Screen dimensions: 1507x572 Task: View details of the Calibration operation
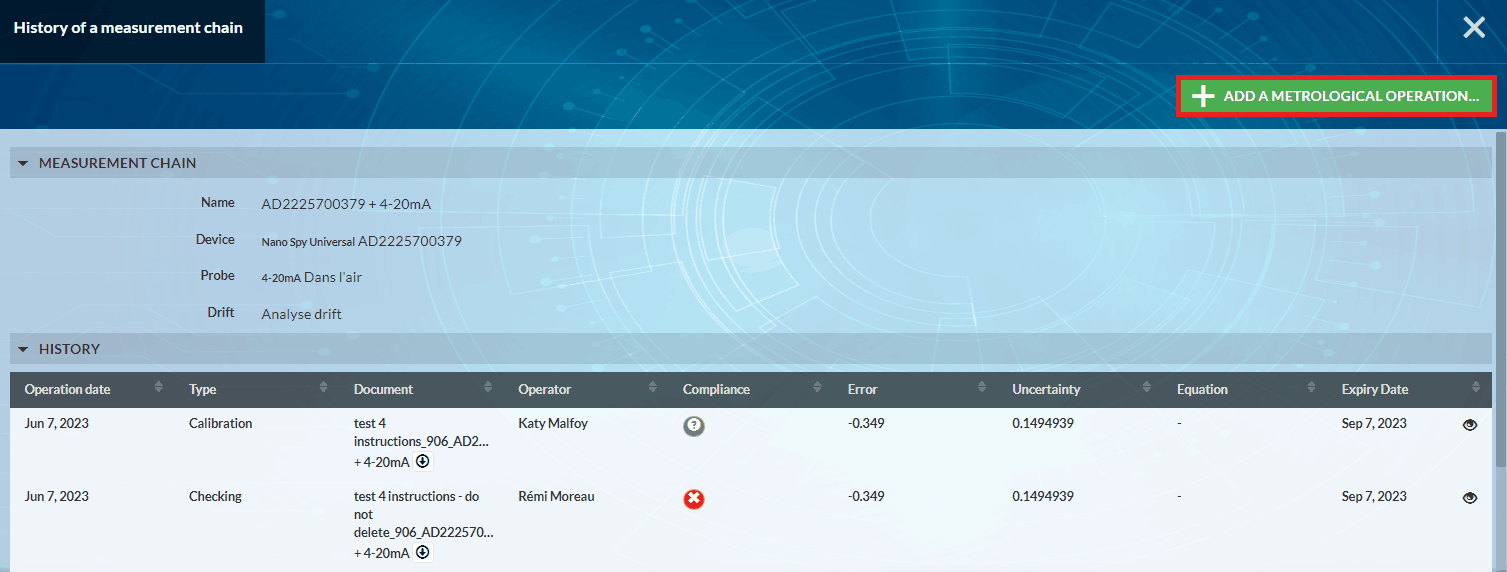(x=1470, y=424)
